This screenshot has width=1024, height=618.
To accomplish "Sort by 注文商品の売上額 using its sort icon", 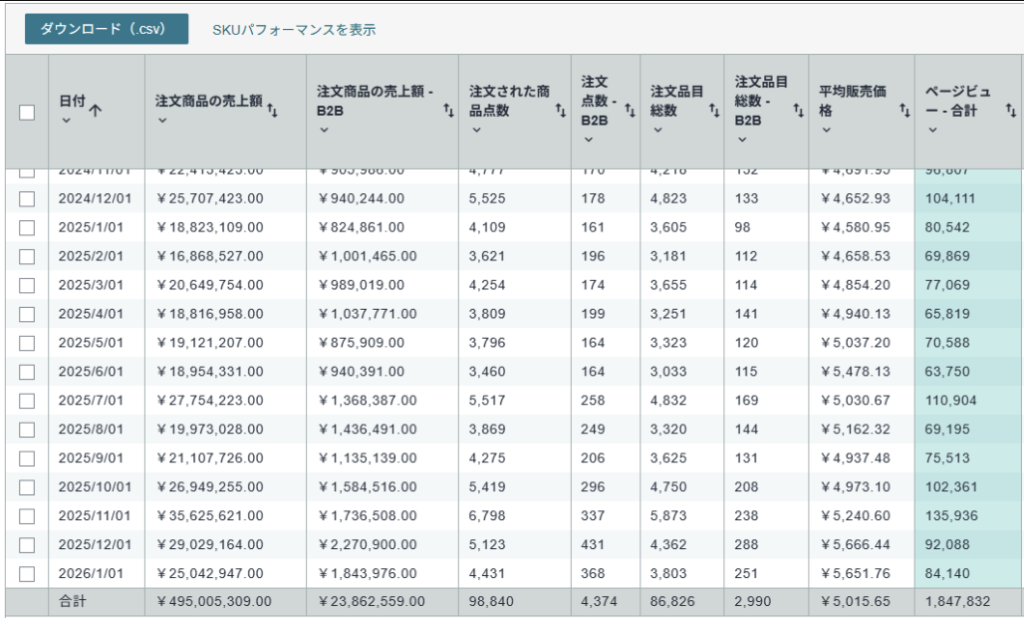I will click(272, 110).
